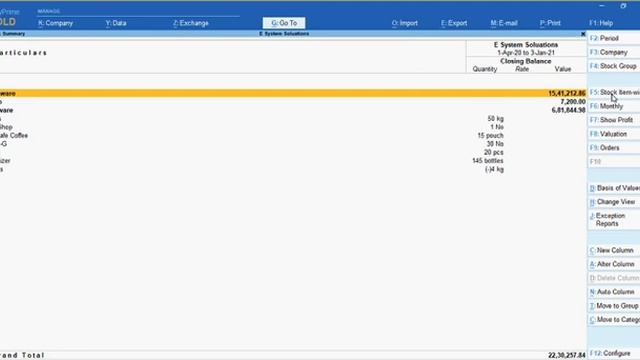Select the row valued 6,81,844.98
The image size is (640, 360).
click(x=293, y=110)
